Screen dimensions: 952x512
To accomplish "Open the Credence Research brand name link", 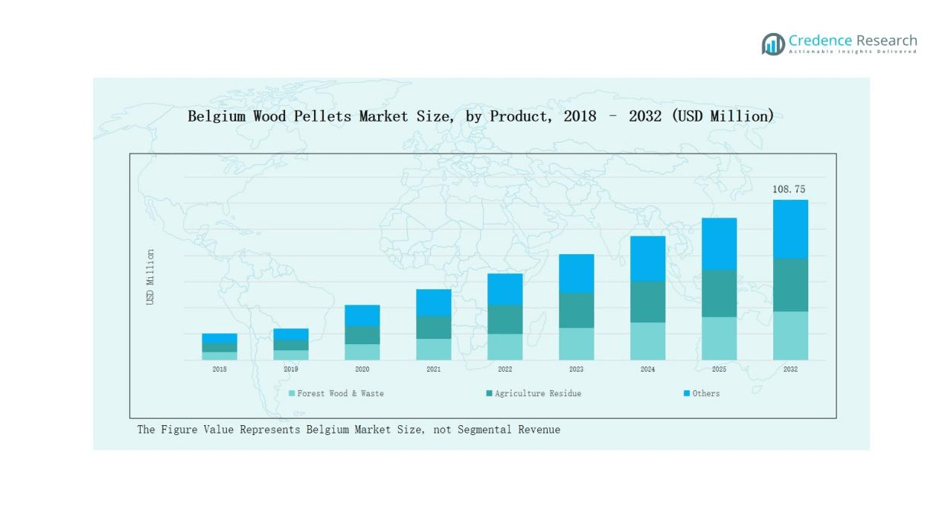I will coord(852,40).
